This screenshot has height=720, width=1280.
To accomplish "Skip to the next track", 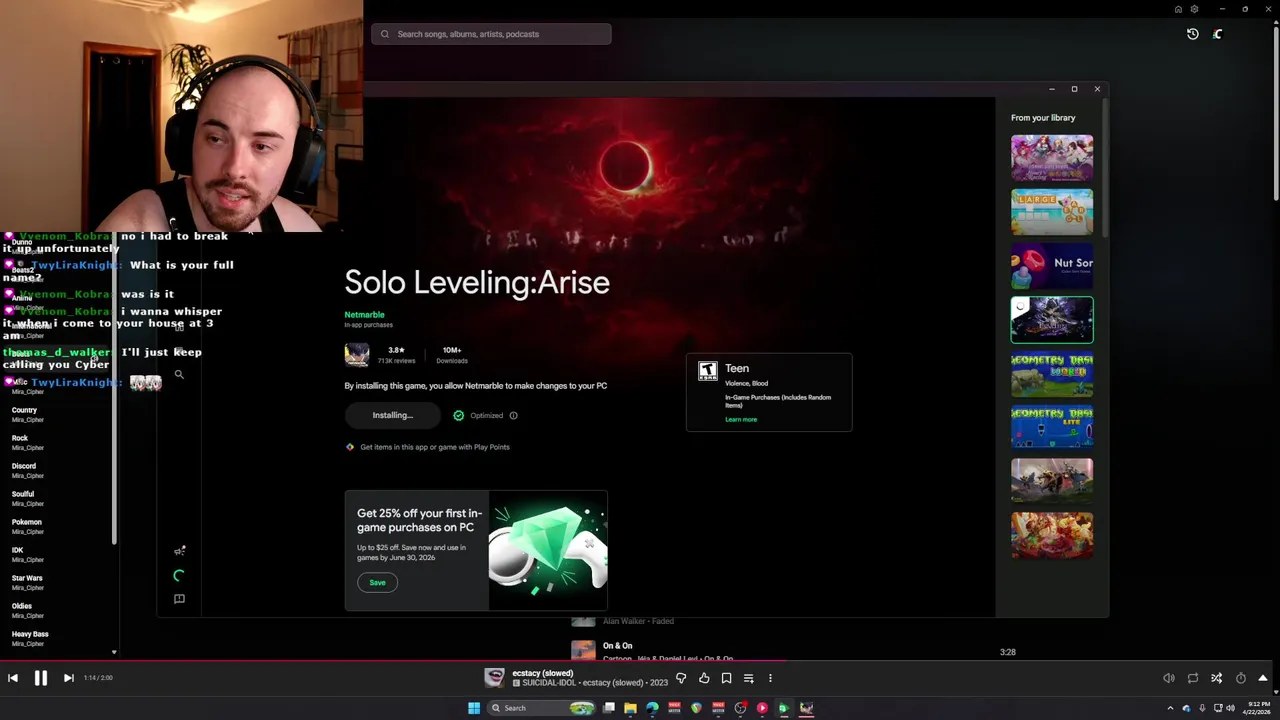I will (x=68, y=678).
